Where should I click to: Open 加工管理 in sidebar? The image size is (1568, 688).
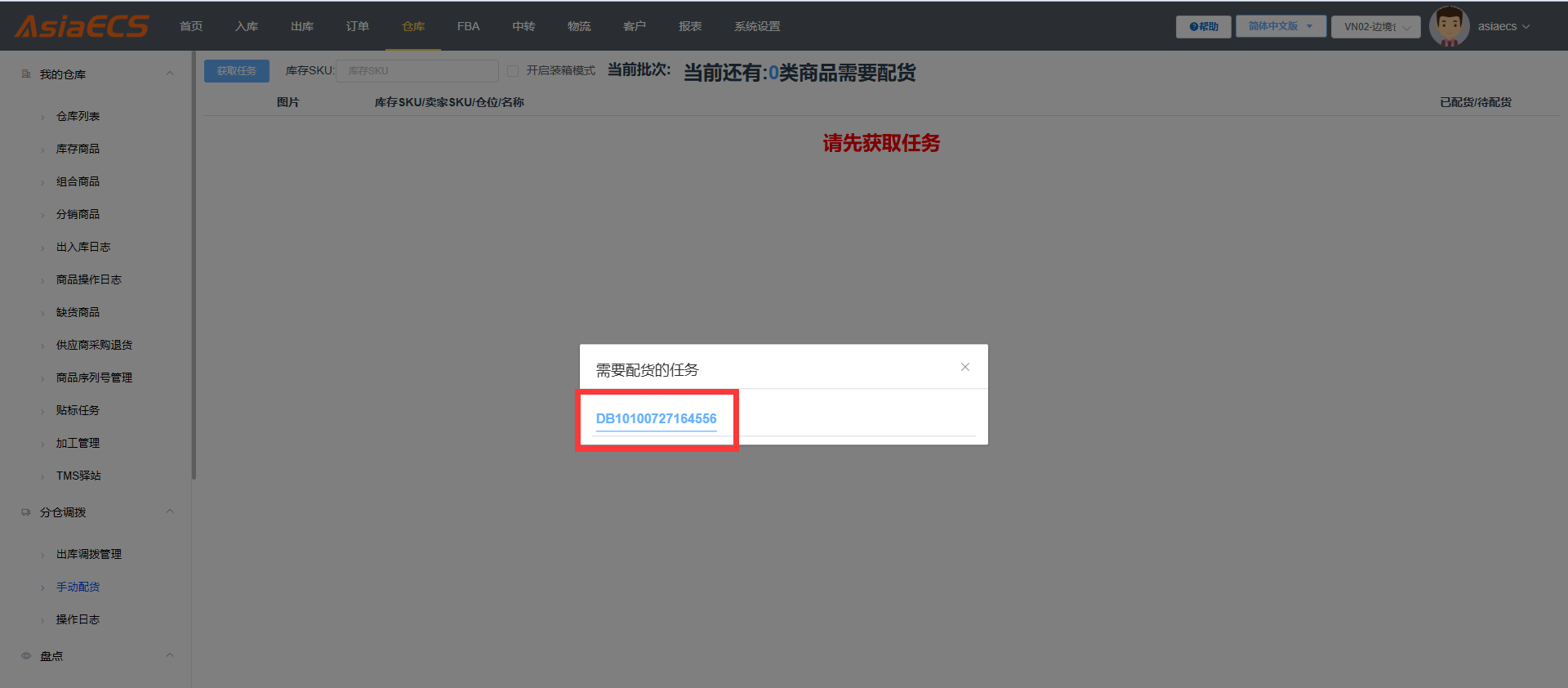[78, 443]
